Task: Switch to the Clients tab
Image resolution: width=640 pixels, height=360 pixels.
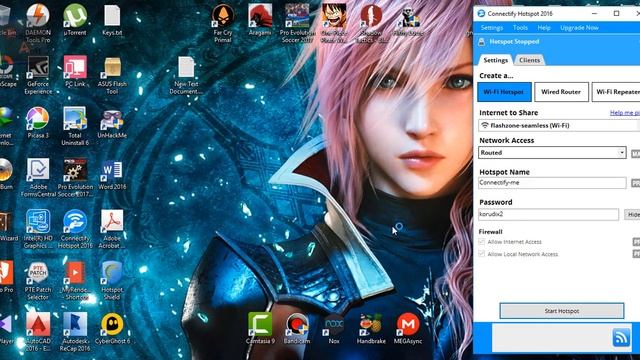Action: pyautogui.click(x=529, y=60)
